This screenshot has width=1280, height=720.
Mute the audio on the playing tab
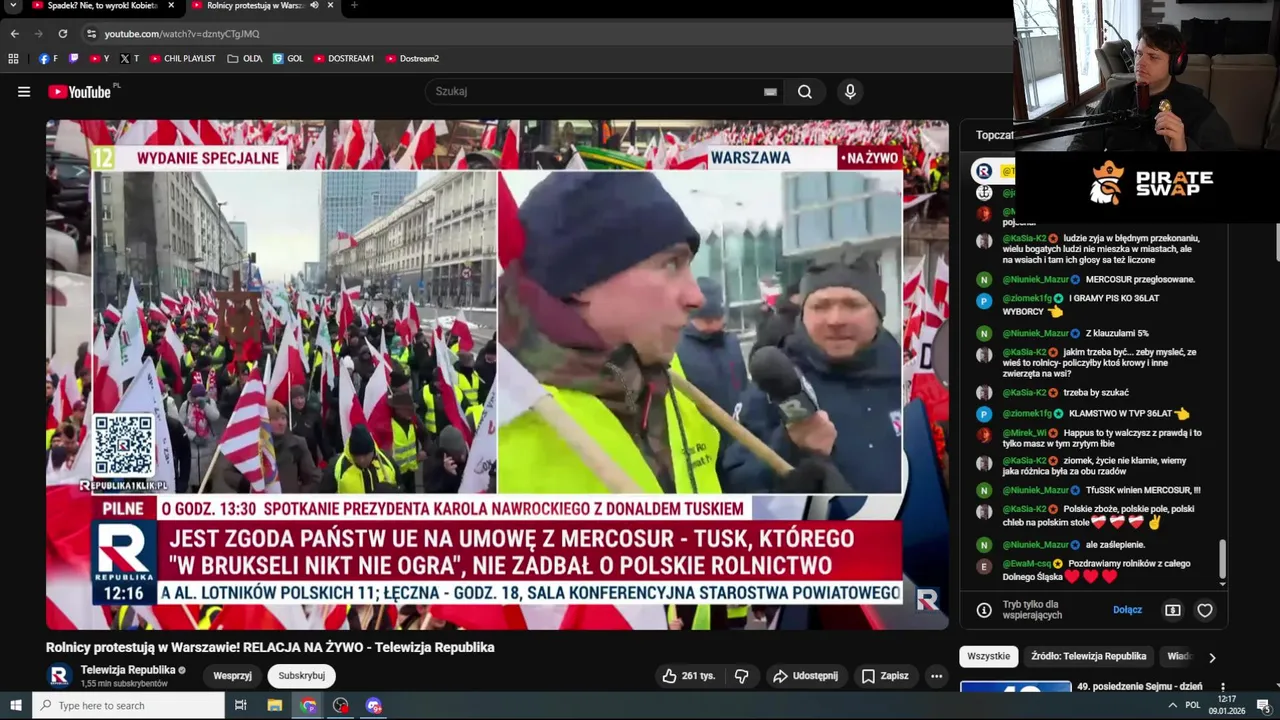[x=315, y=6]
